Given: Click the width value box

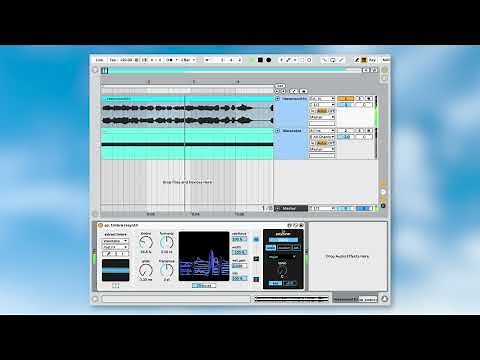Looking at the screenshot, I should (240, 252).
